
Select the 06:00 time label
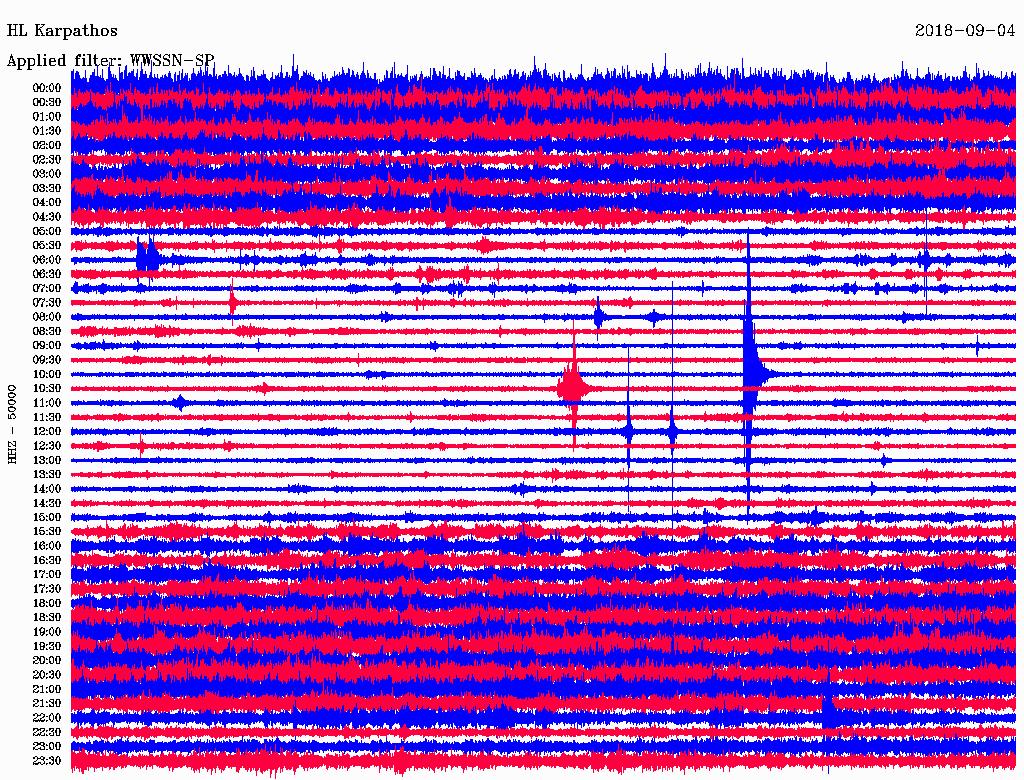(47, 260)
